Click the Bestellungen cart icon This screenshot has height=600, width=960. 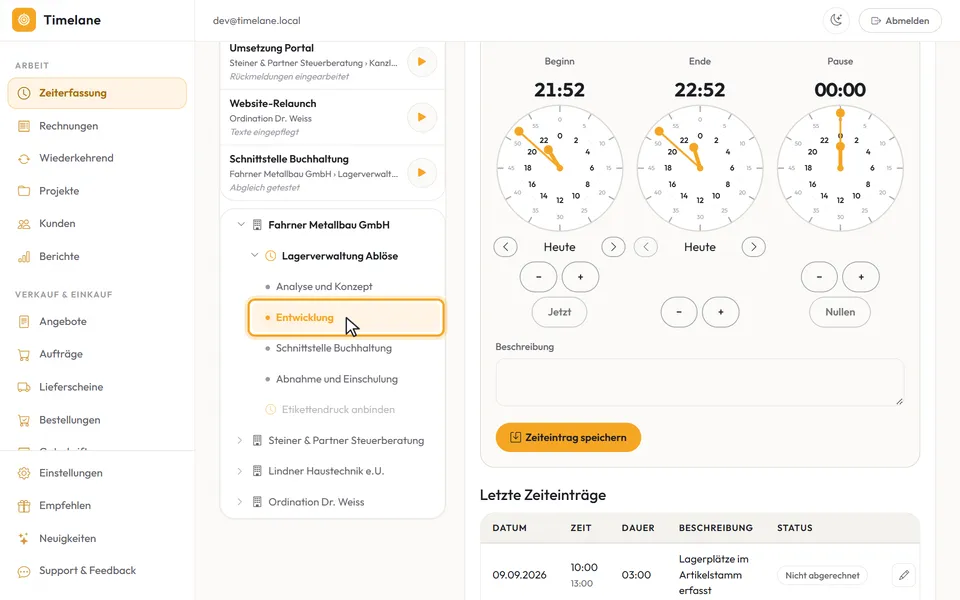24,420
